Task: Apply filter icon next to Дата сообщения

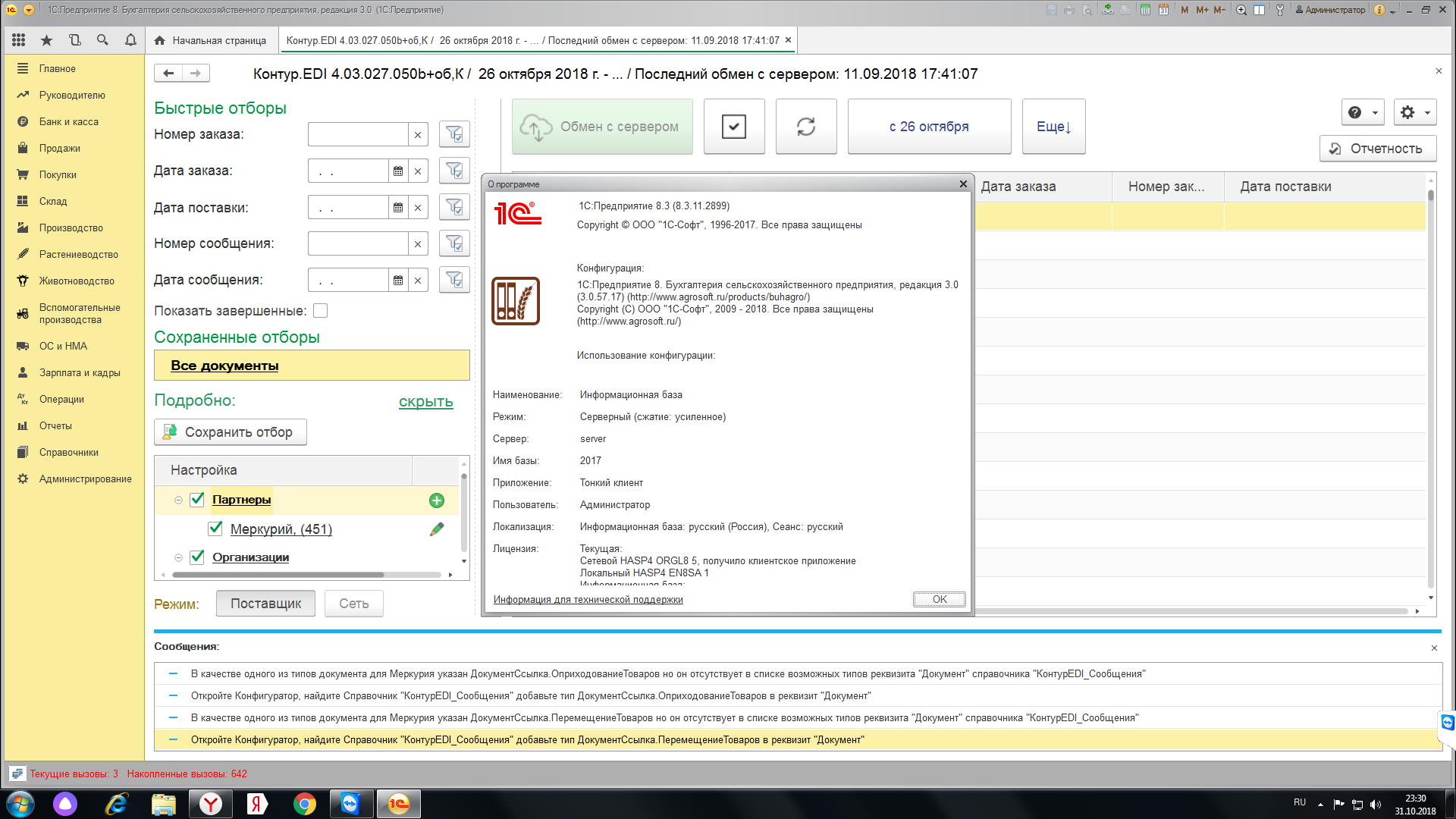Action: click(454, 280)
